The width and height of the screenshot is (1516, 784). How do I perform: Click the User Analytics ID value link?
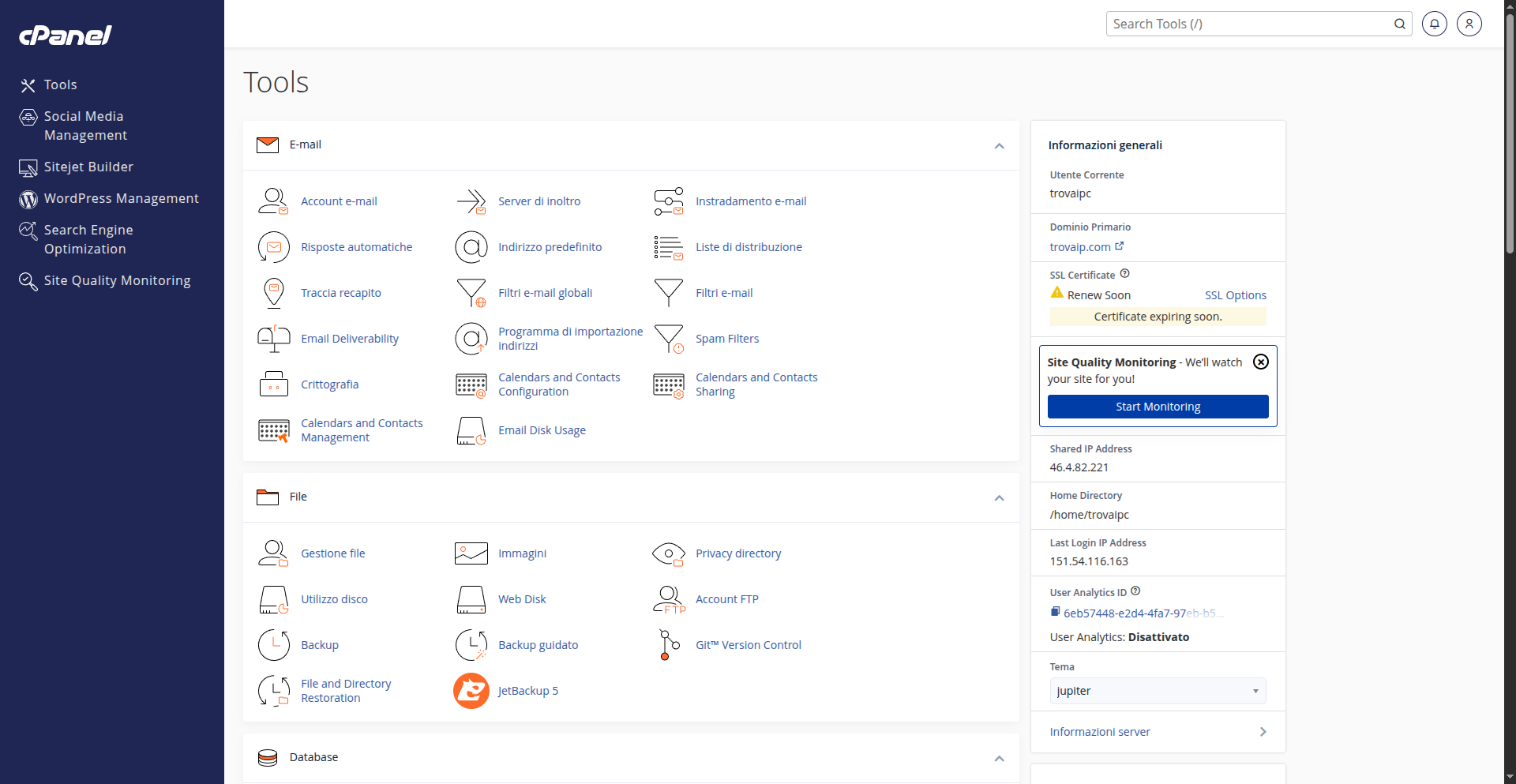[x=1143, y=613]
